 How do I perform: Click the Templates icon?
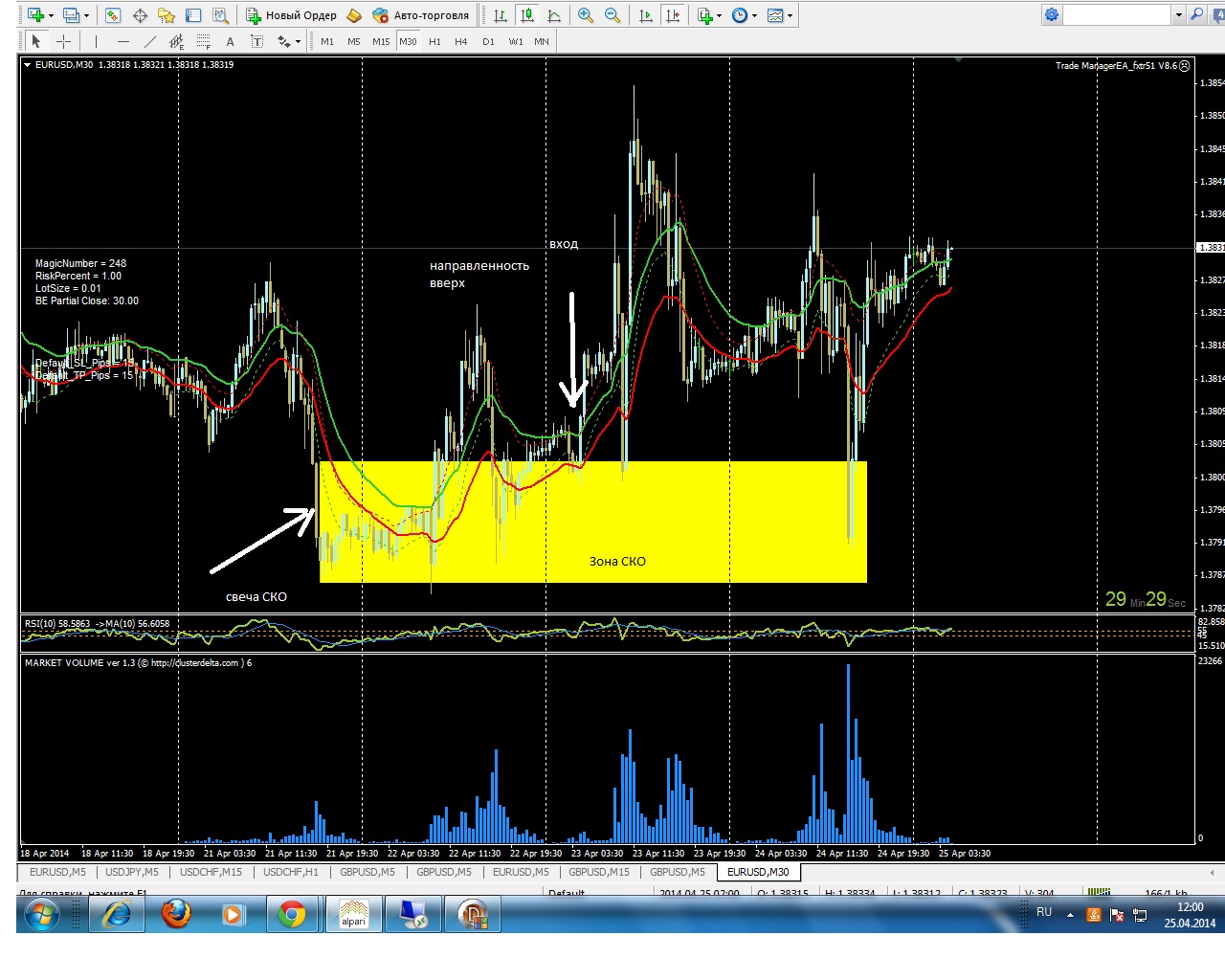pyautogui.click(x=775, y=15)
